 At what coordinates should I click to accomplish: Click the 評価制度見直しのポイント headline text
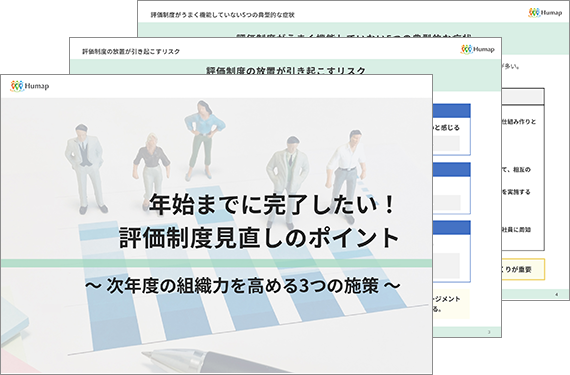[x=259, y=238]
